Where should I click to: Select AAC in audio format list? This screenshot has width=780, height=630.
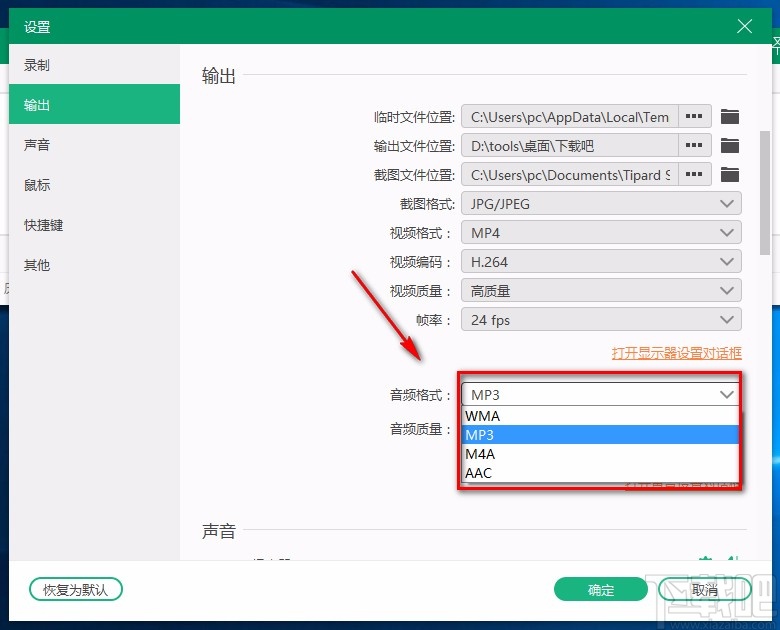point(600,473)
